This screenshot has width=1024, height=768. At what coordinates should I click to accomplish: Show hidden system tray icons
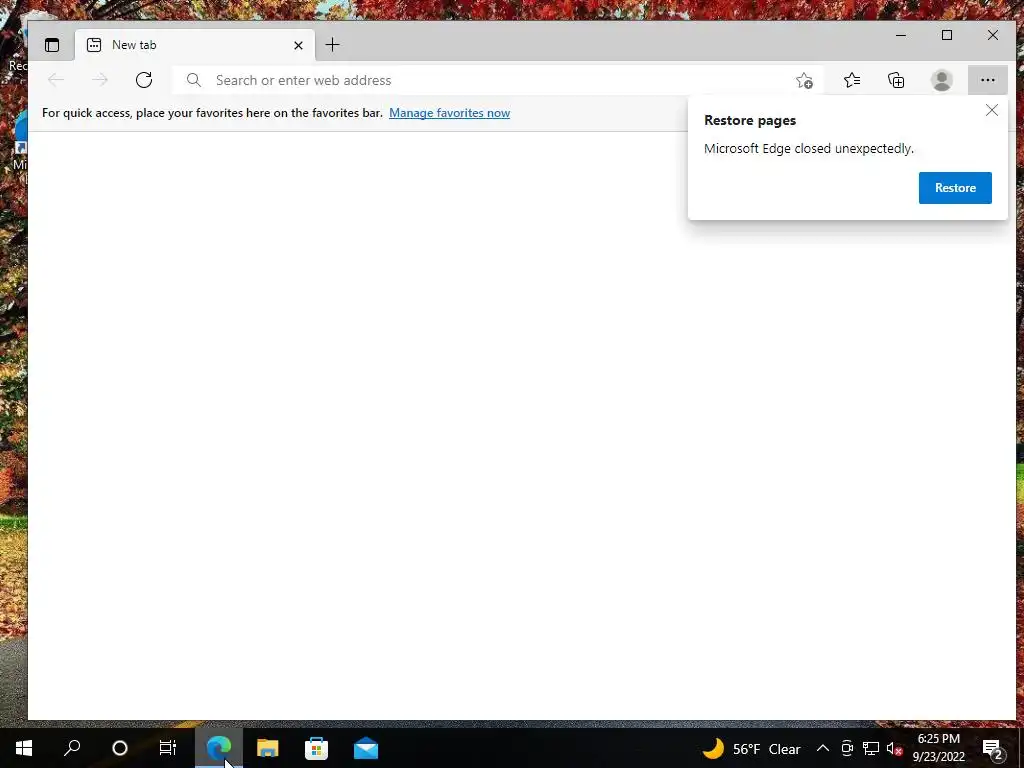click(x=823, y=748)
